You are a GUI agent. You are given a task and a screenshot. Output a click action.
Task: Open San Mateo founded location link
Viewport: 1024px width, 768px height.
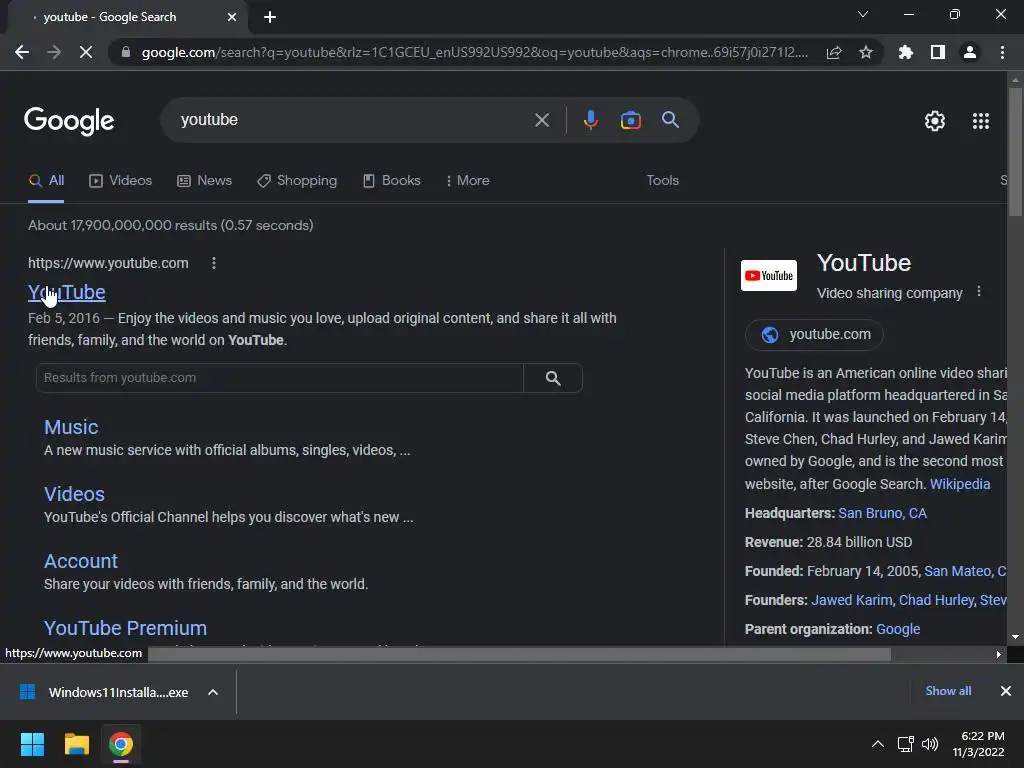tap(965, 571)
